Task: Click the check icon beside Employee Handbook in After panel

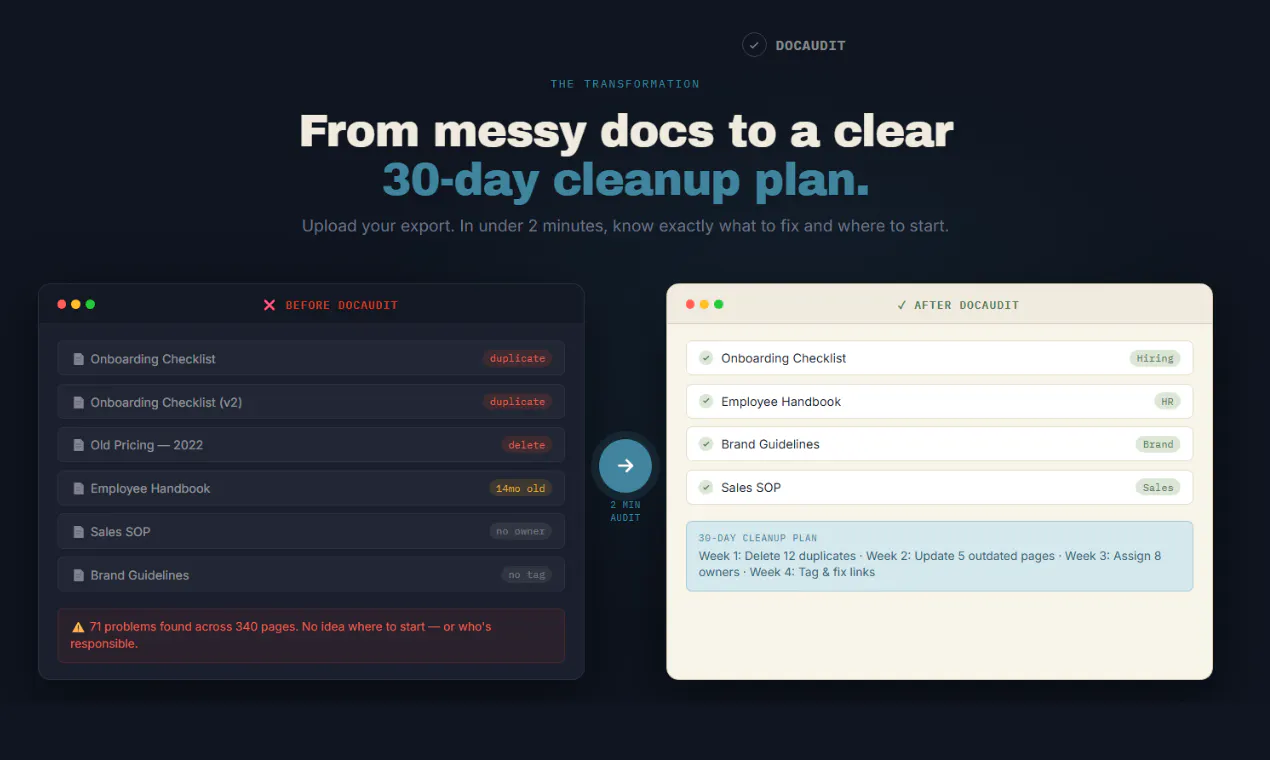Action: click(x=706, y=401)
